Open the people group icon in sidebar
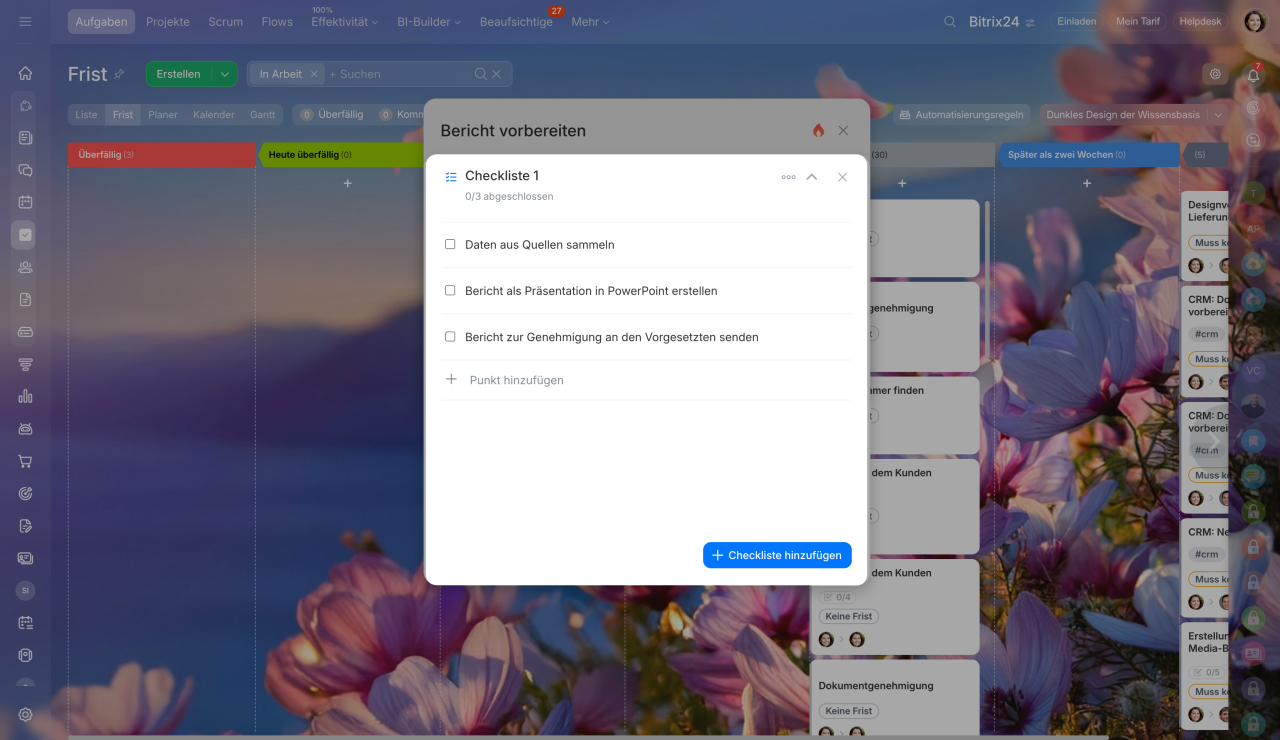 click(x=25, y=267)
